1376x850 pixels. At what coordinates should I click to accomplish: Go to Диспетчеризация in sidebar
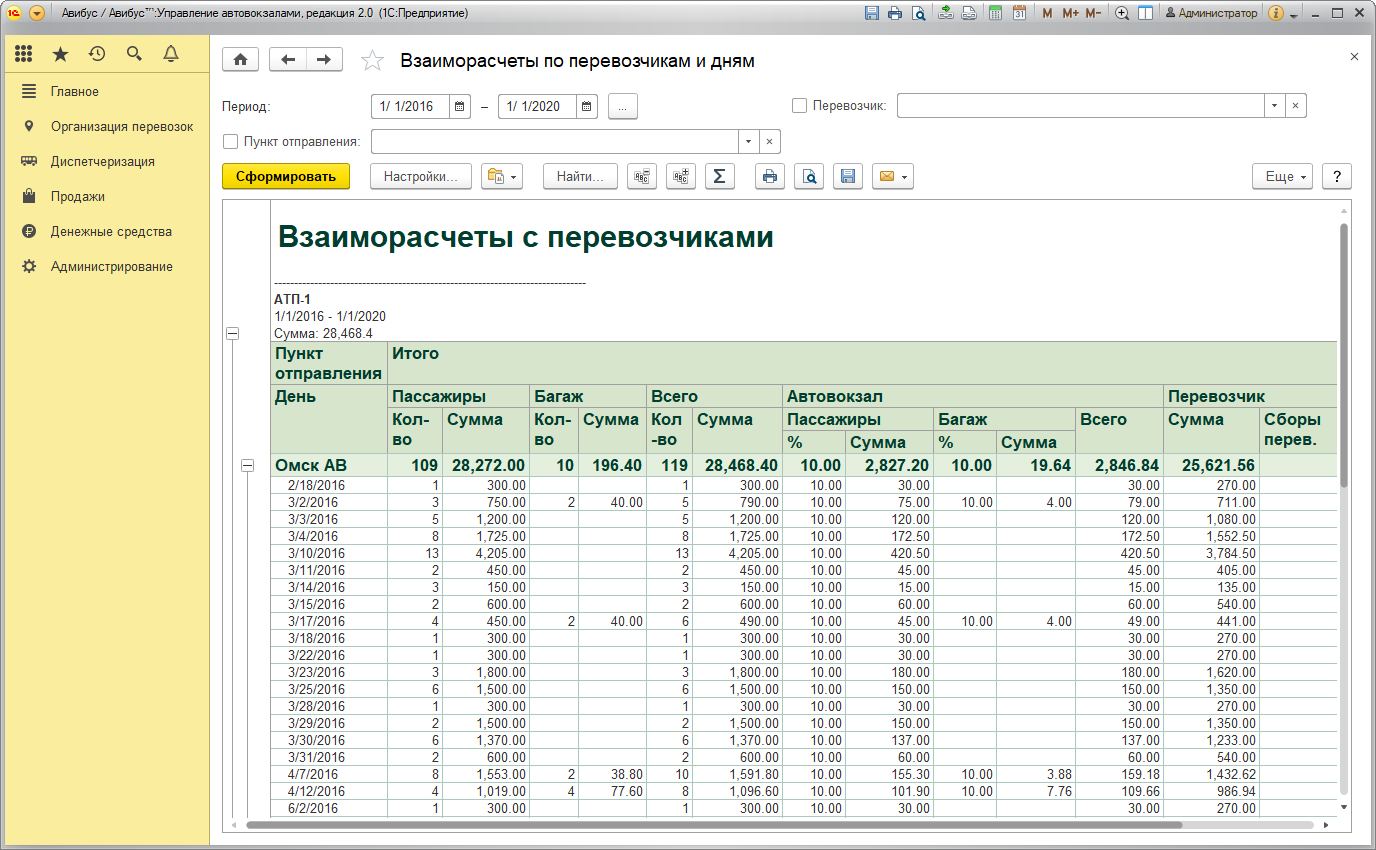click(x=102, y=162)
